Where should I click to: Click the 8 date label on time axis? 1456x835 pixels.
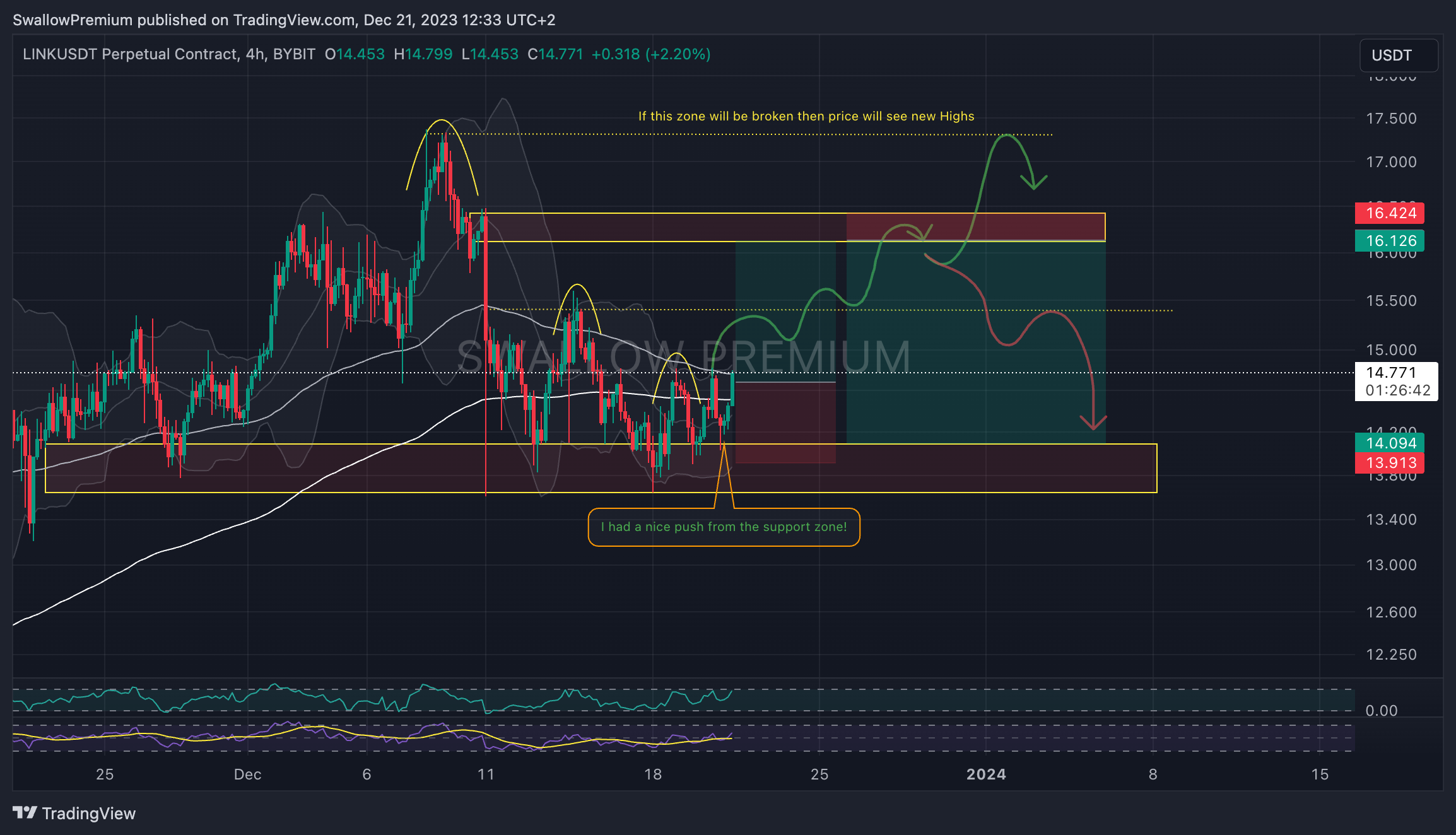pyautogui.click(x=1153, y=774)
